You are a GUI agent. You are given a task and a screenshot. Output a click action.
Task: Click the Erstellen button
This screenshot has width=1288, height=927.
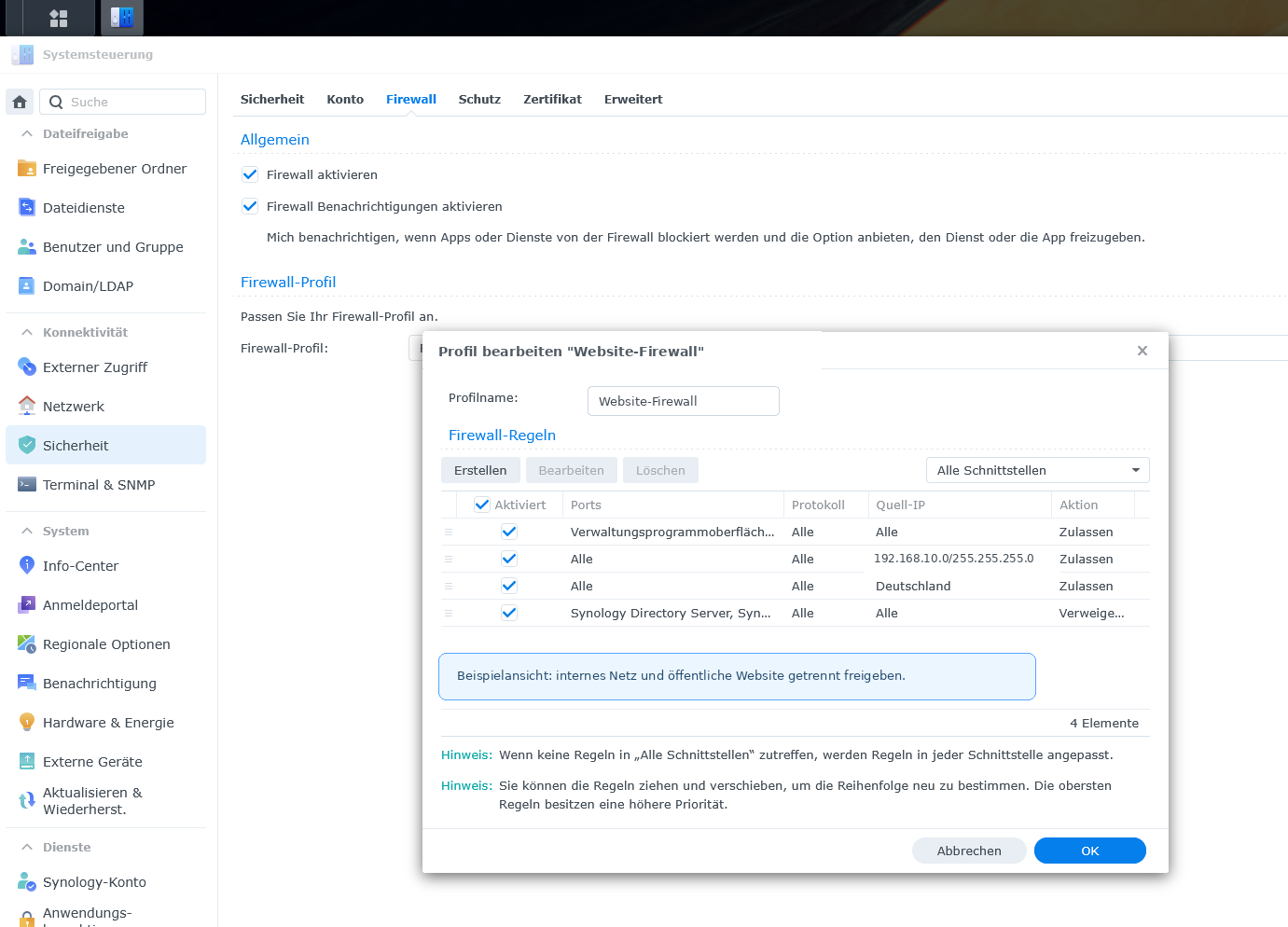(x=480, y=470)
